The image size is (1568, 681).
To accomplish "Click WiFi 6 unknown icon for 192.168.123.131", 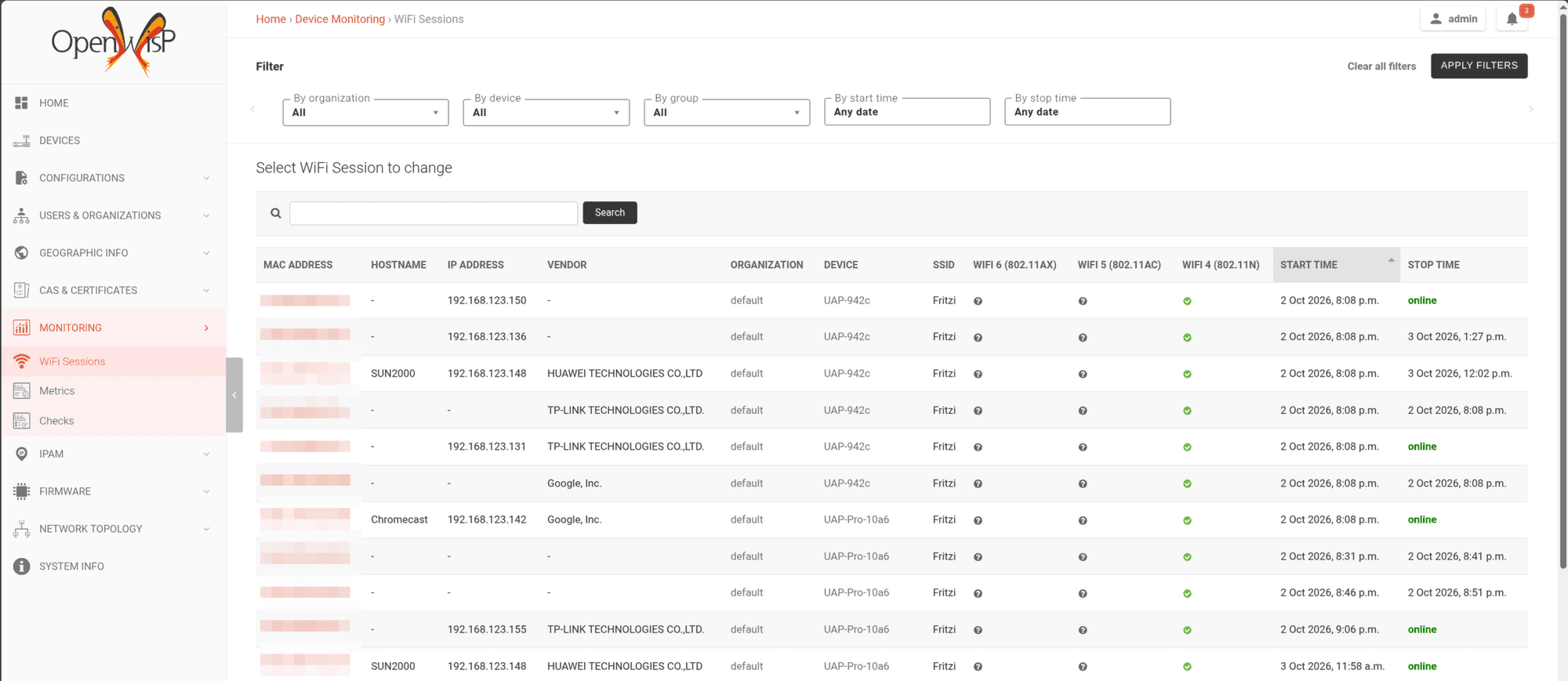I will pos(978,447).
